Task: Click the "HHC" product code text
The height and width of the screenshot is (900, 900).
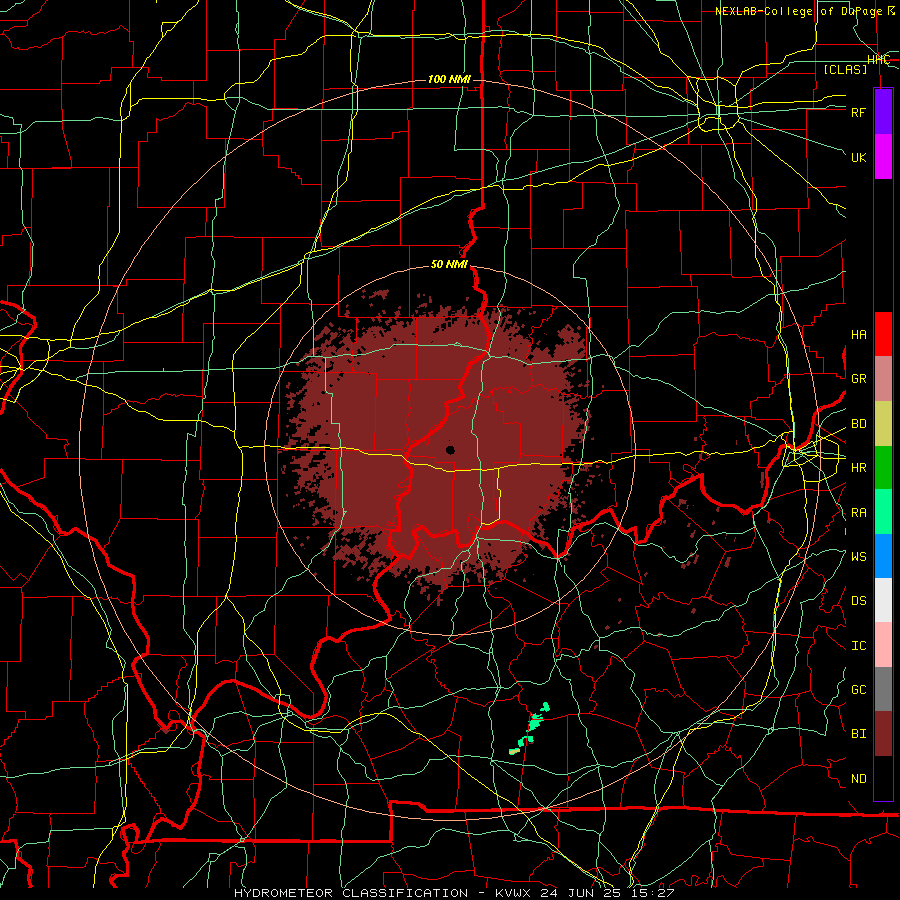Action: tap(878, 60)
